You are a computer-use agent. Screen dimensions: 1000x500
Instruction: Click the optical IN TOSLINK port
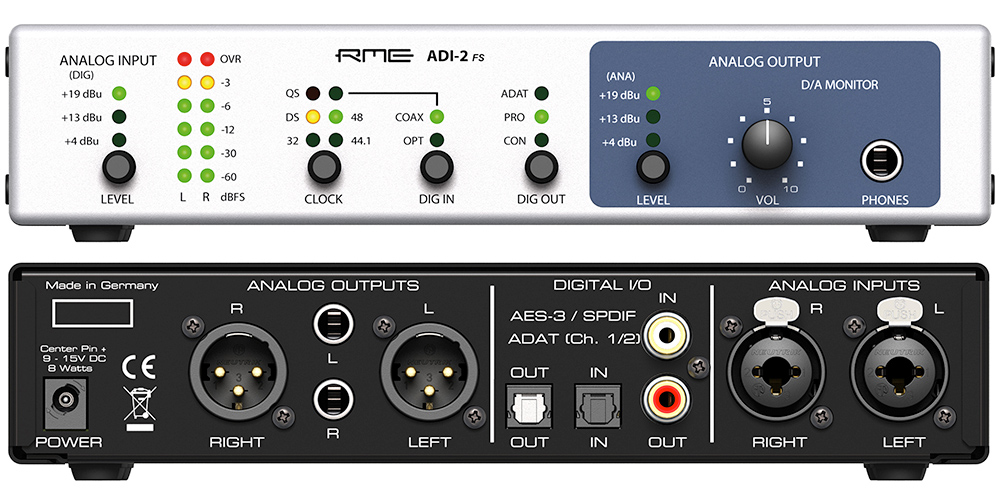(596, 405)
